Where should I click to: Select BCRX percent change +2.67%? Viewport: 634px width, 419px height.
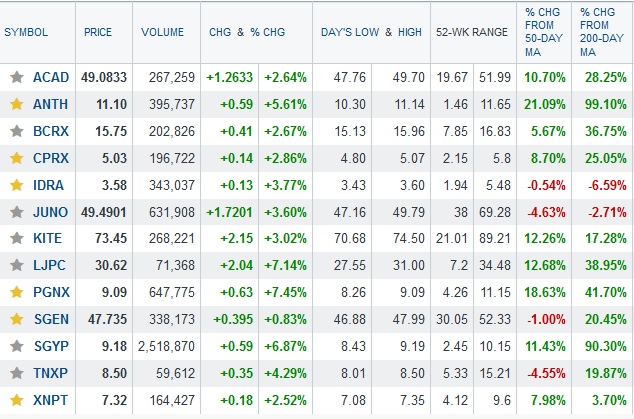[x=285, y=131]
